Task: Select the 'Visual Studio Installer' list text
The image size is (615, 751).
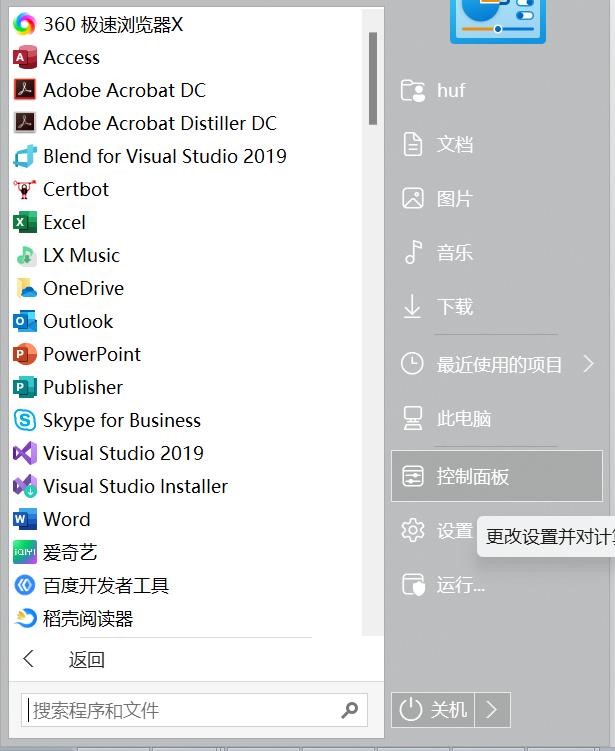Action: [x=136, y=486]
